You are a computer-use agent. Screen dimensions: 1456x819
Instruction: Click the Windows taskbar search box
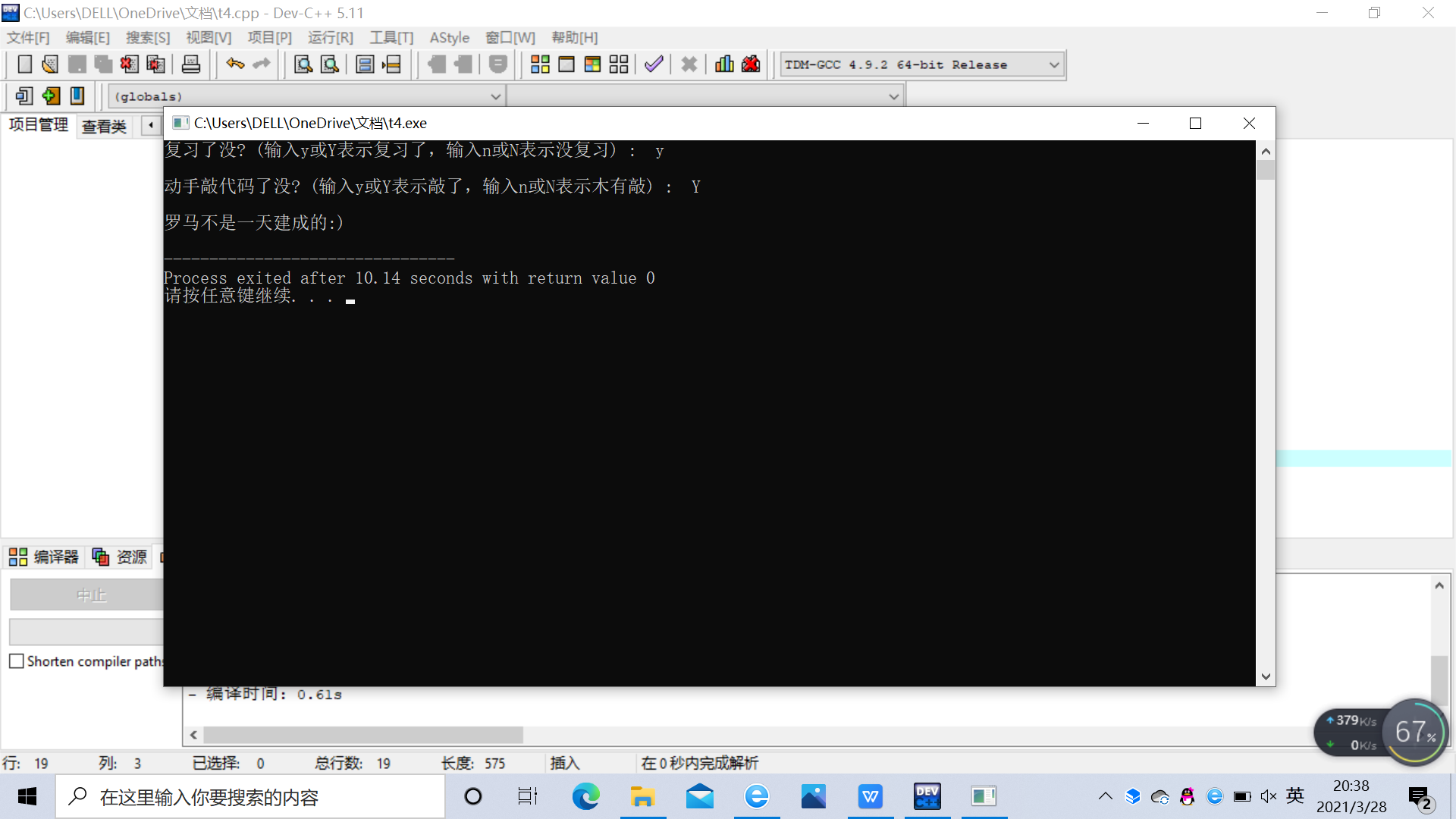pyautogui.click(x=250, y=797)
